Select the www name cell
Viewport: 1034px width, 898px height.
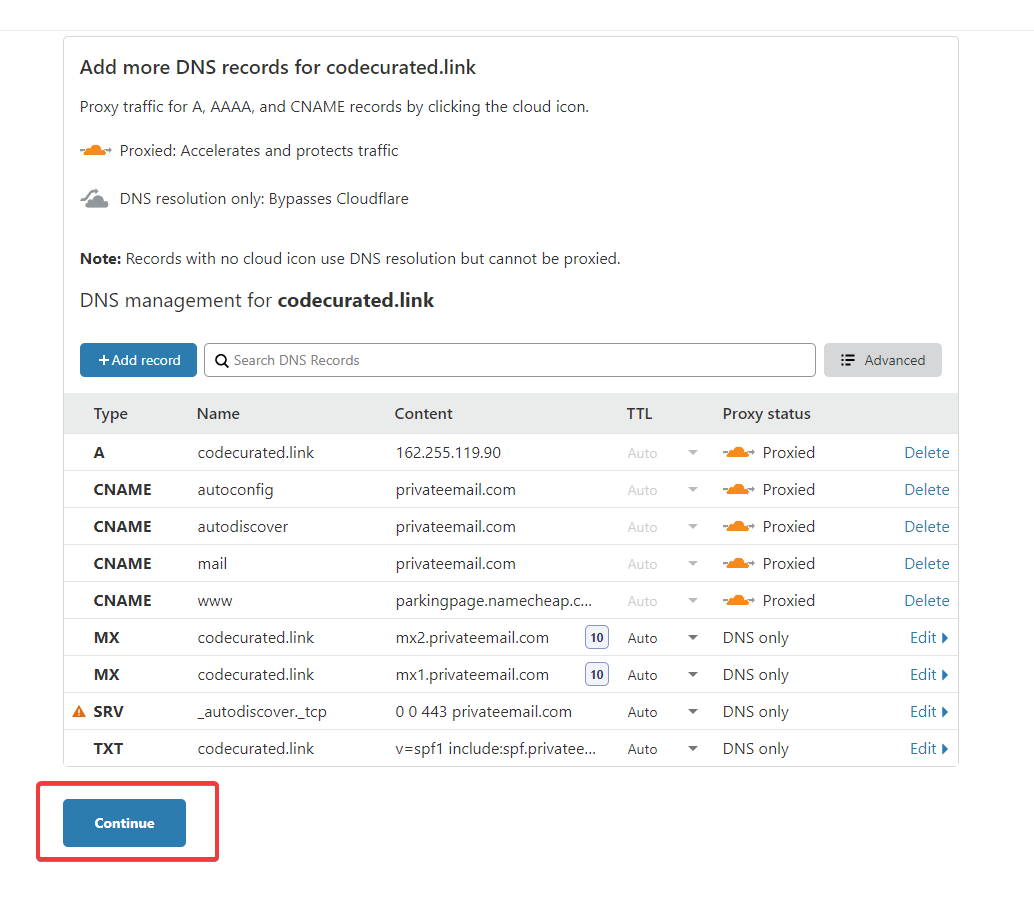pos(215,601)
